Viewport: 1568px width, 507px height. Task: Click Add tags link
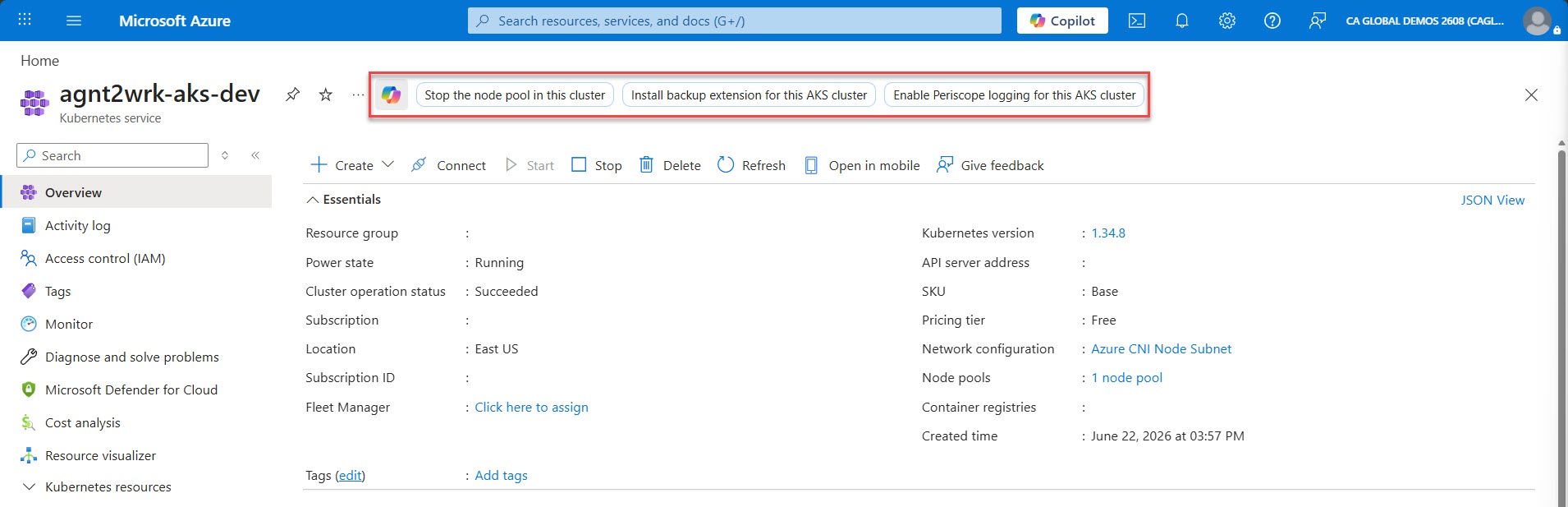pyautogui.click(x=501, y=476)
